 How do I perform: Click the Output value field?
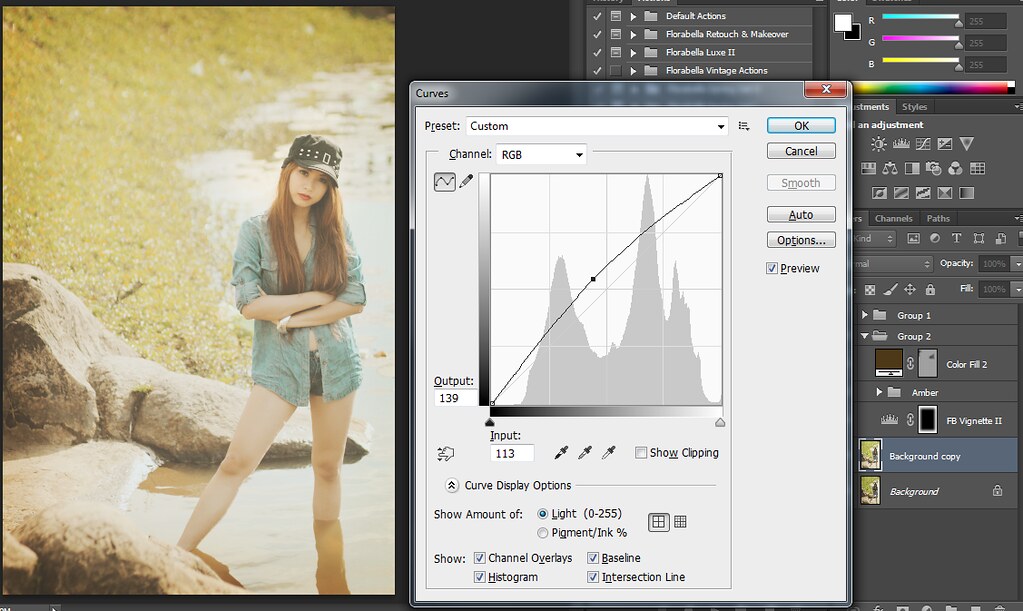click(456, 398)
